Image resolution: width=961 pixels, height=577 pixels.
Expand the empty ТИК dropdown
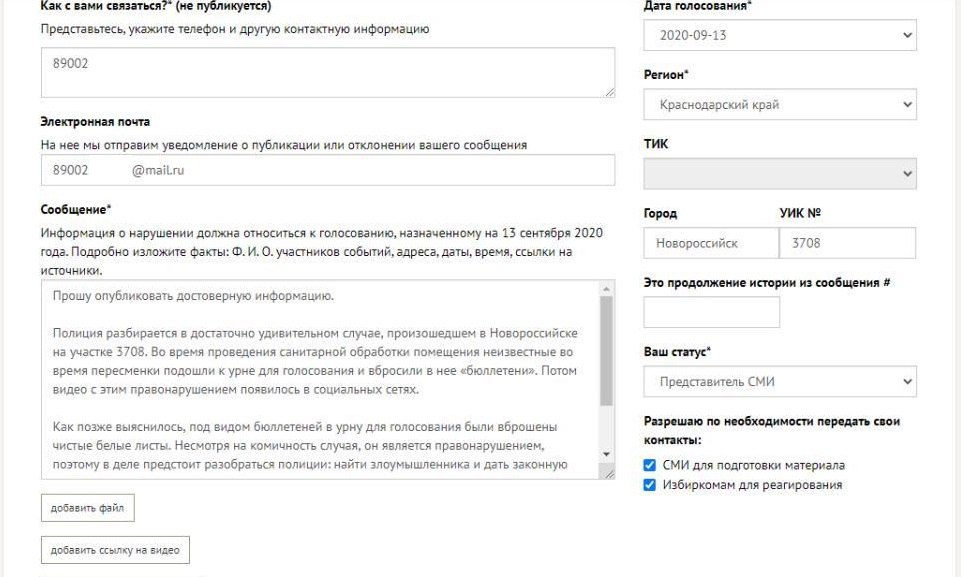[780, 174]
